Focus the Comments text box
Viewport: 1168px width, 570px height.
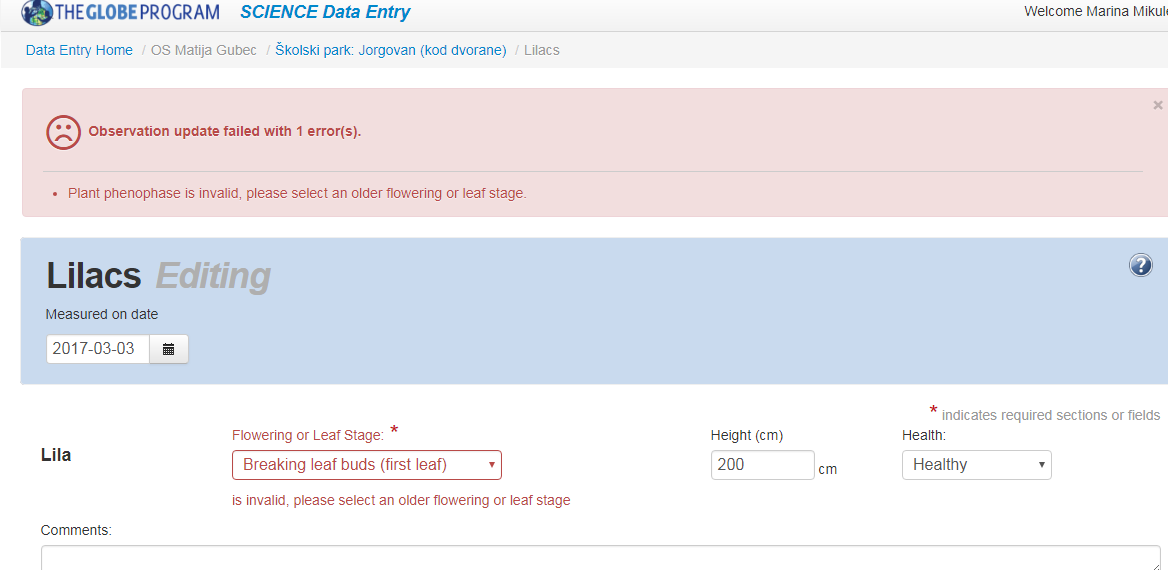point(600,557)
